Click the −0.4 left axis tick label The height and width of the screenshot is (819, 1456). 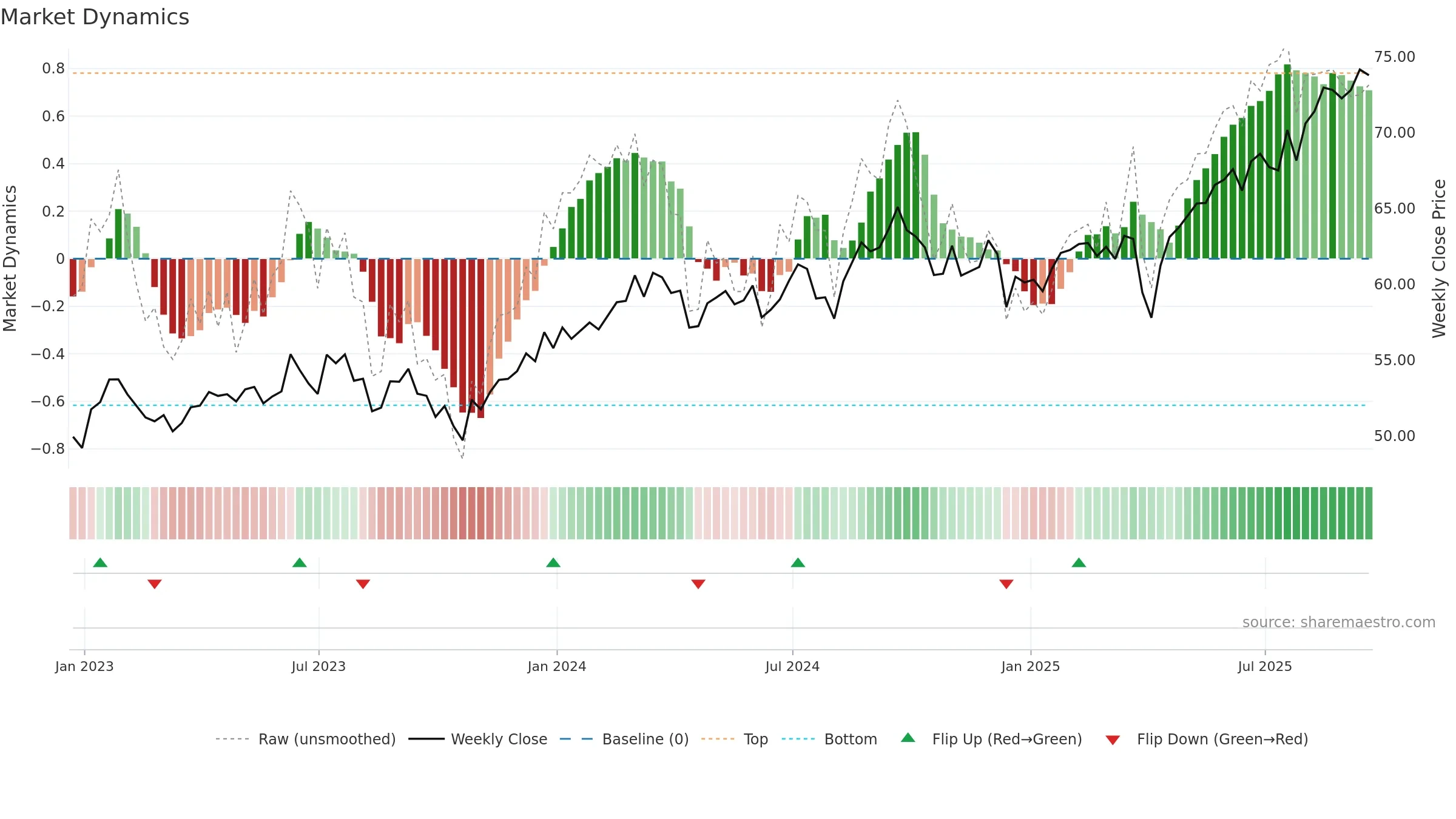pyautogui.click(x=48, y=354)
